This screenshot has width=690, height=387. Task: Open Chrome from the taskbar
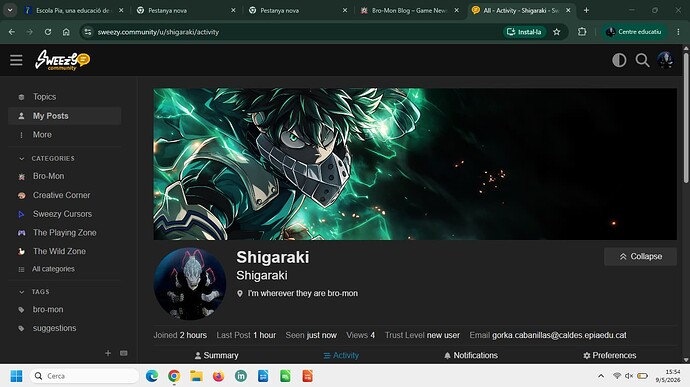(174, 376)
